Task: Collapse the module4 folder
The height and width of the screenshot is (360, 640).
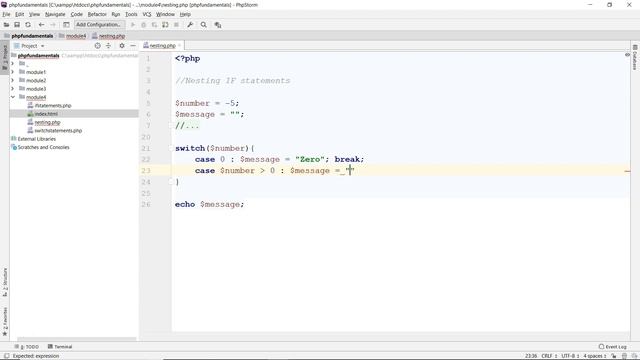Action: click(x=13, y=97)
